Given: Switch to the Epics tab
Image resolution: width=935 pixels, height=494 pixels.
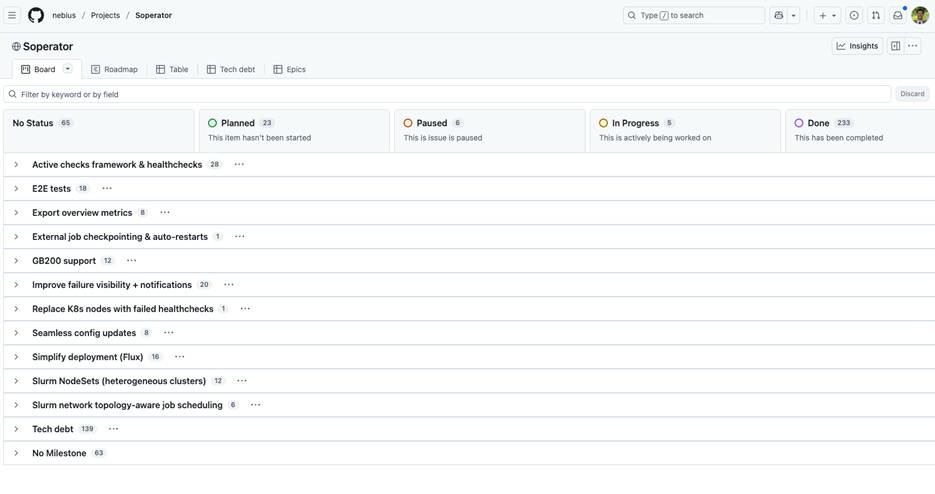Looking at the screenshot, I should 290,69.
